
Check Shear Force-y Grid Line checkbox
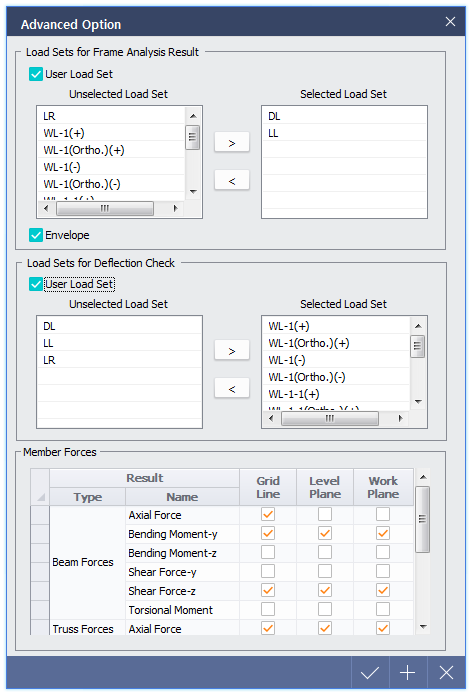click(268, 571)
